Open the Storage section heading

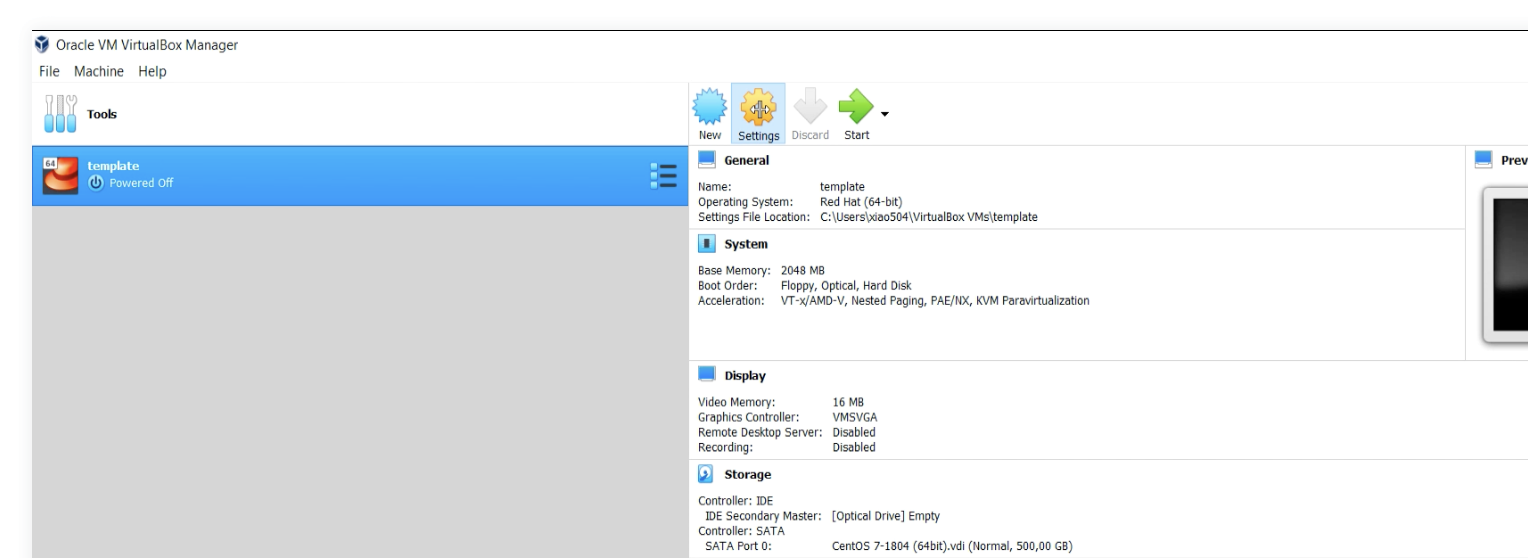(x=747, y=474)
